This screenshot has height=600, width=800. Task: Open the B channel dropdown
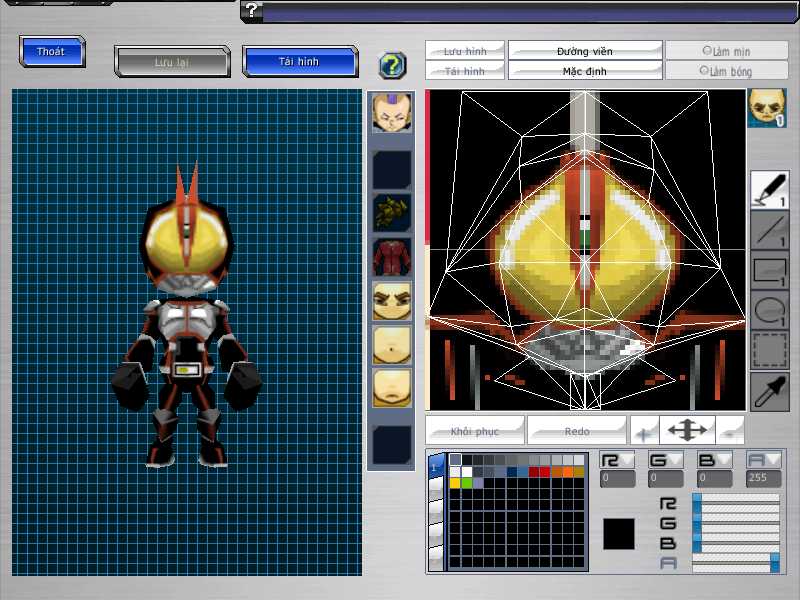[714, 460]
